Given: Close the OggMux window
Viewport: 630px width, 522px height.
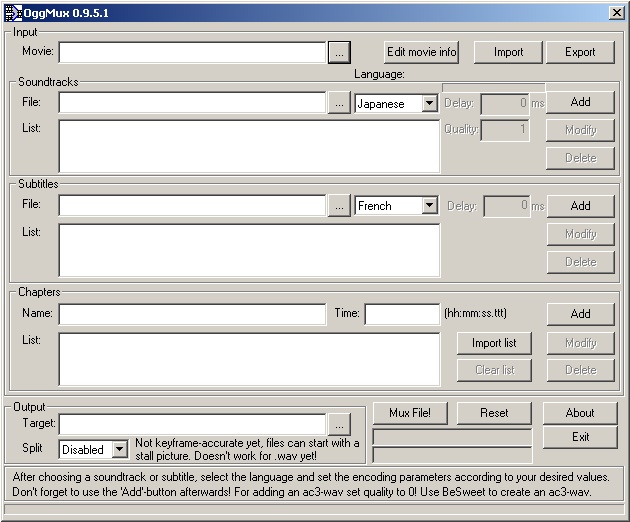Looking at the screenshot, I should [x=617, y=13].
